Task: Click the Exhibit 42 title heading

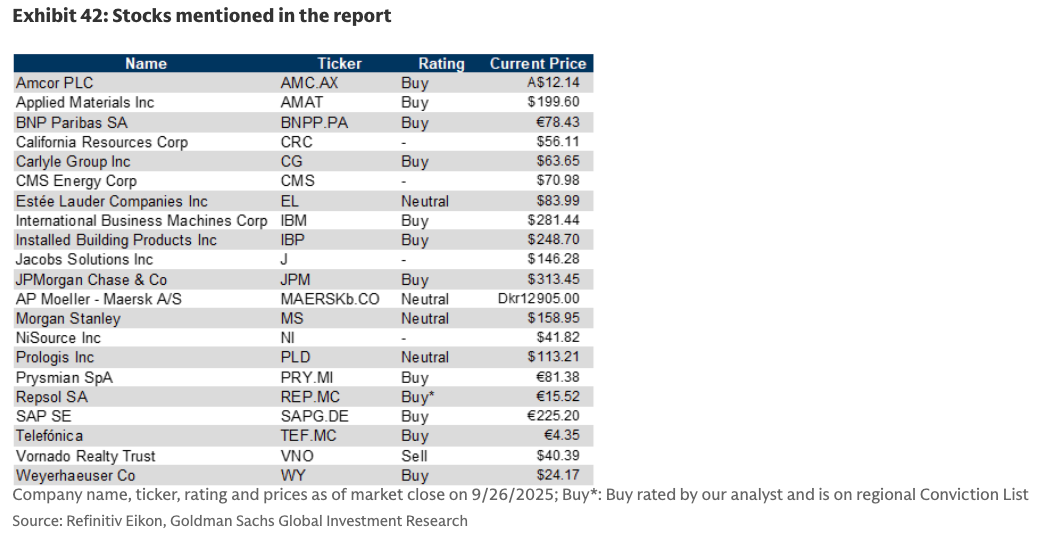Action: pyautogui.click(x=202, y=16)
